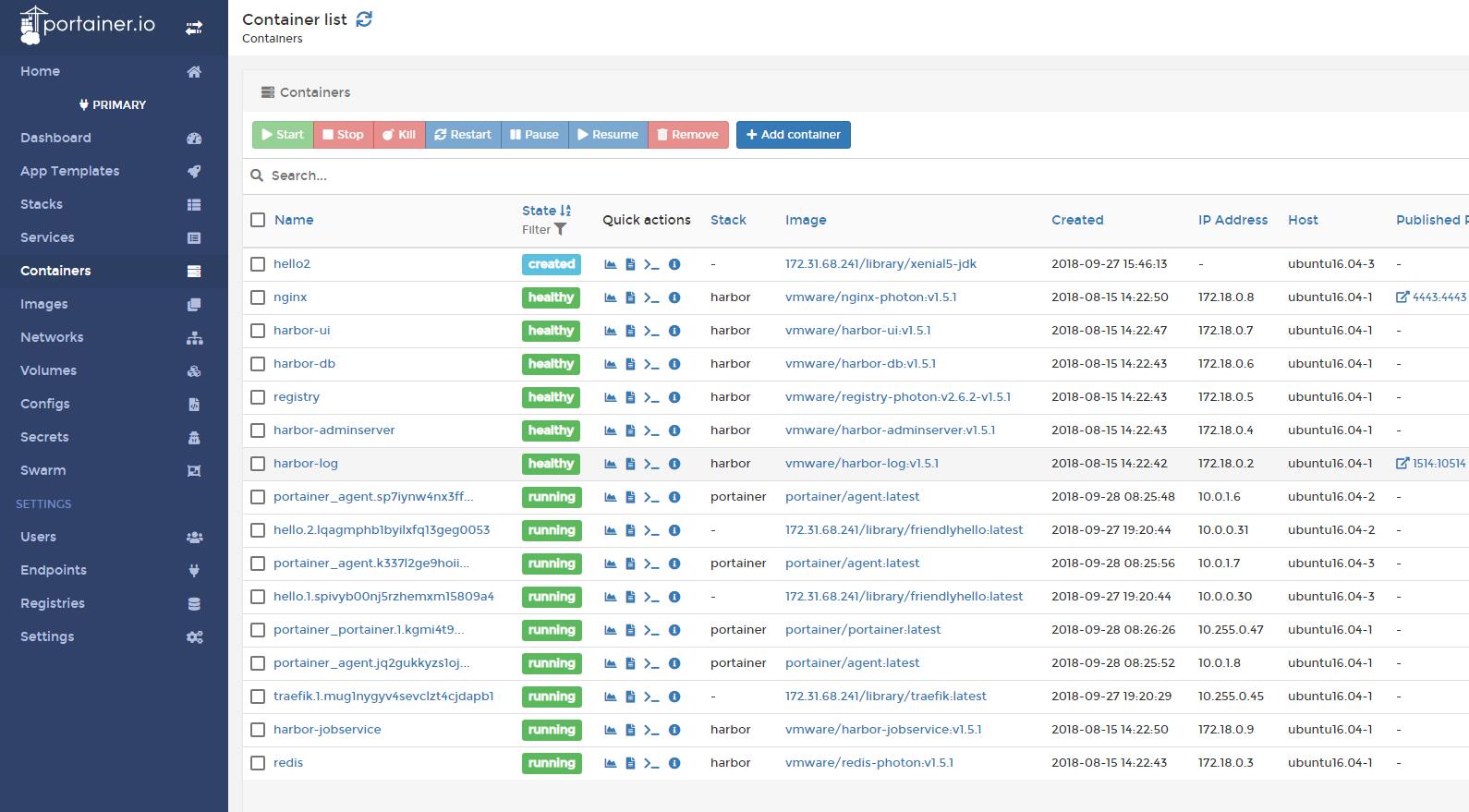Click the Secrets lock icon in sidebar
This screenshot has width=1469, height=812.
[x=194, y=438]
